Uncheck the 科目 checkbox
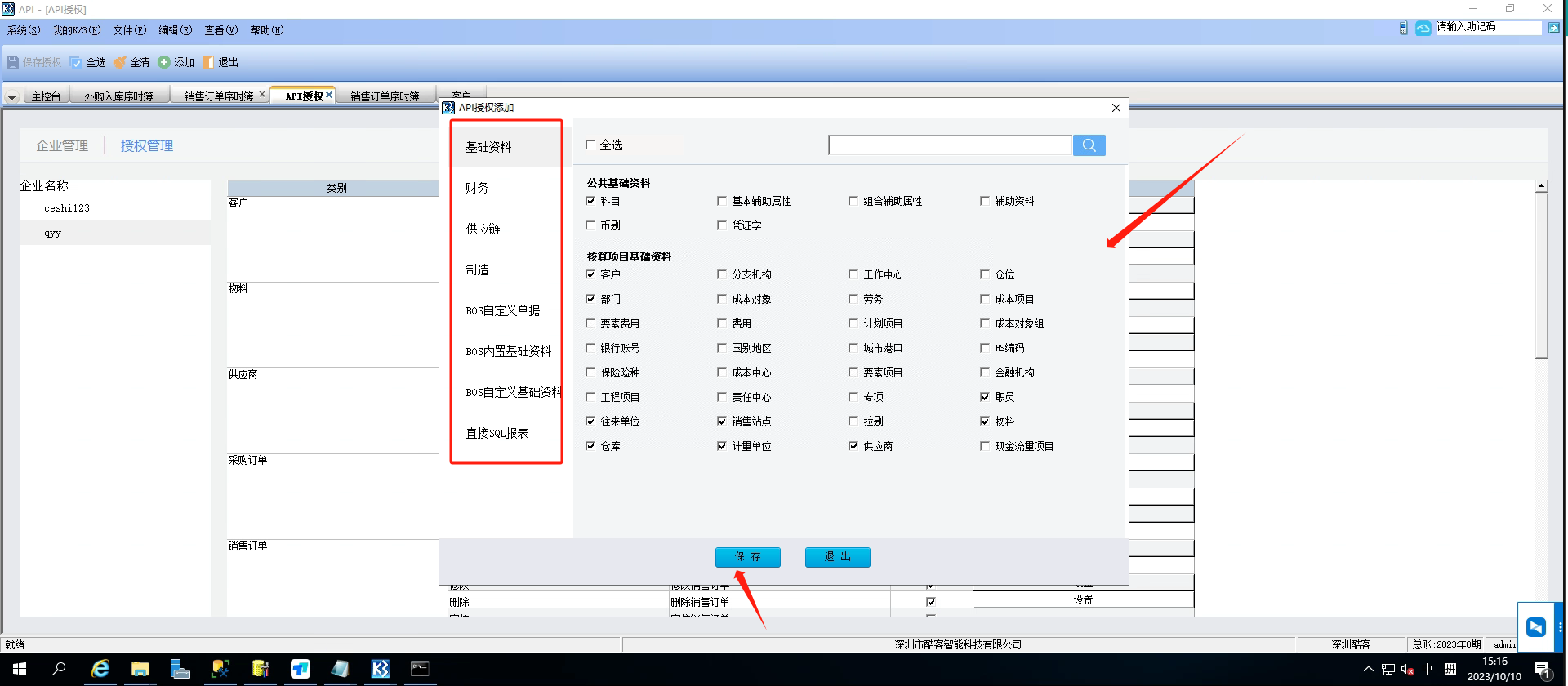The image size is (1568, 686). coord(590,201)
